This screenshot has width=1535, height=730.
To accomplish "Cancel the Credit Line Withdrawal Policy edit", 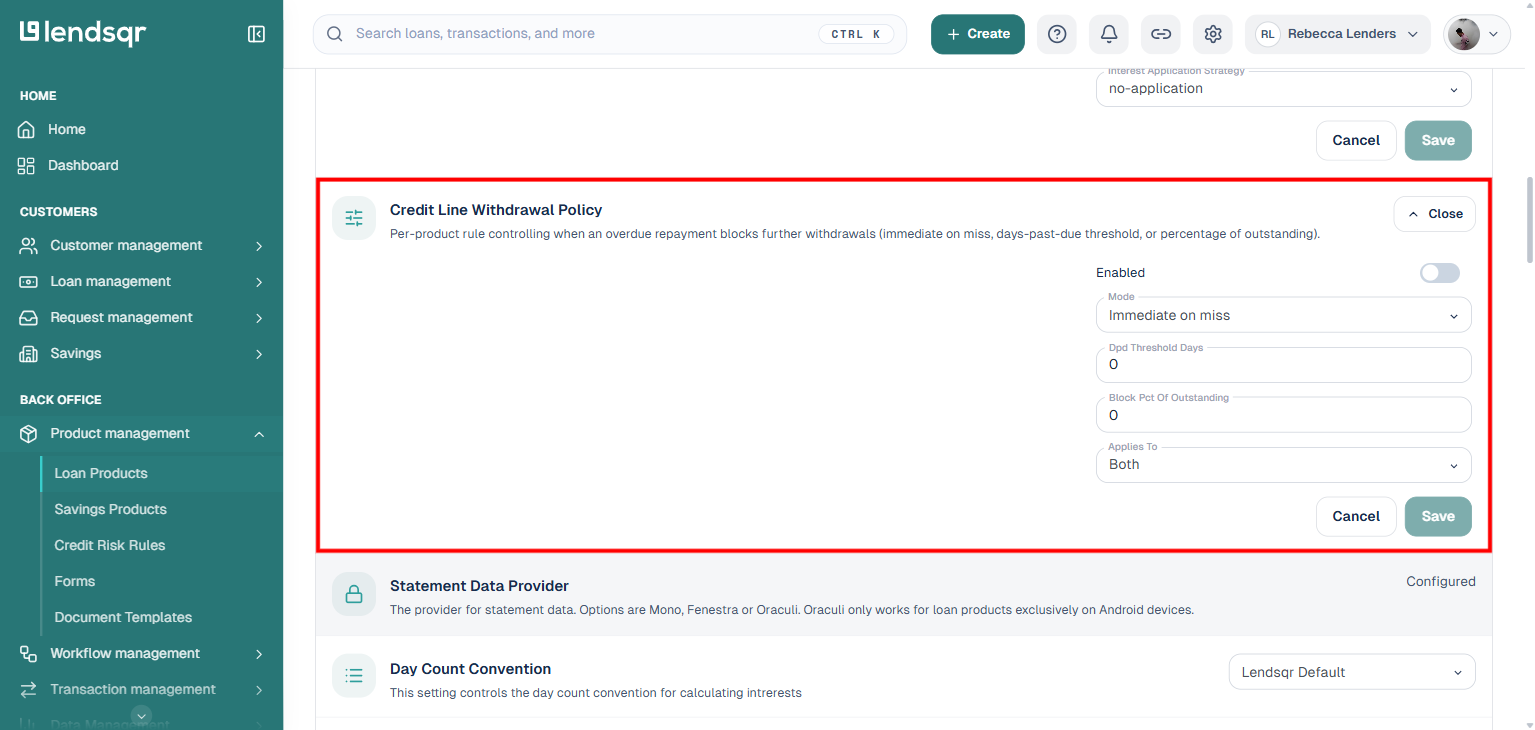I will [1356, 516].
